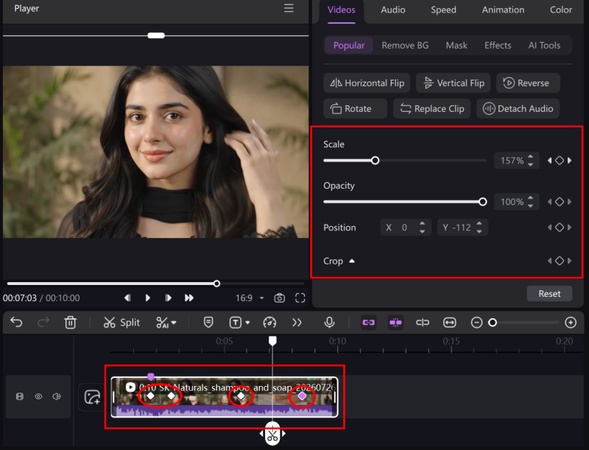Click the Position Y input field
589x450 pixels.
coord(462,228)
